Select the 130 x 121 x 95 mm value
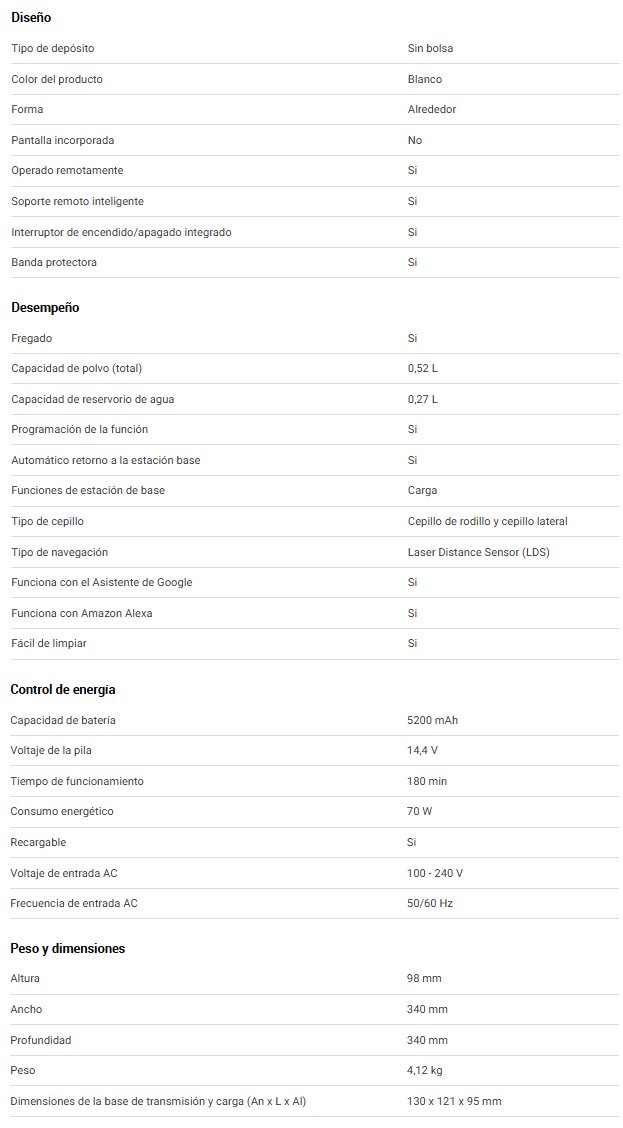The width and height of the screenshot is (623, 1128). coord(455,1101)
